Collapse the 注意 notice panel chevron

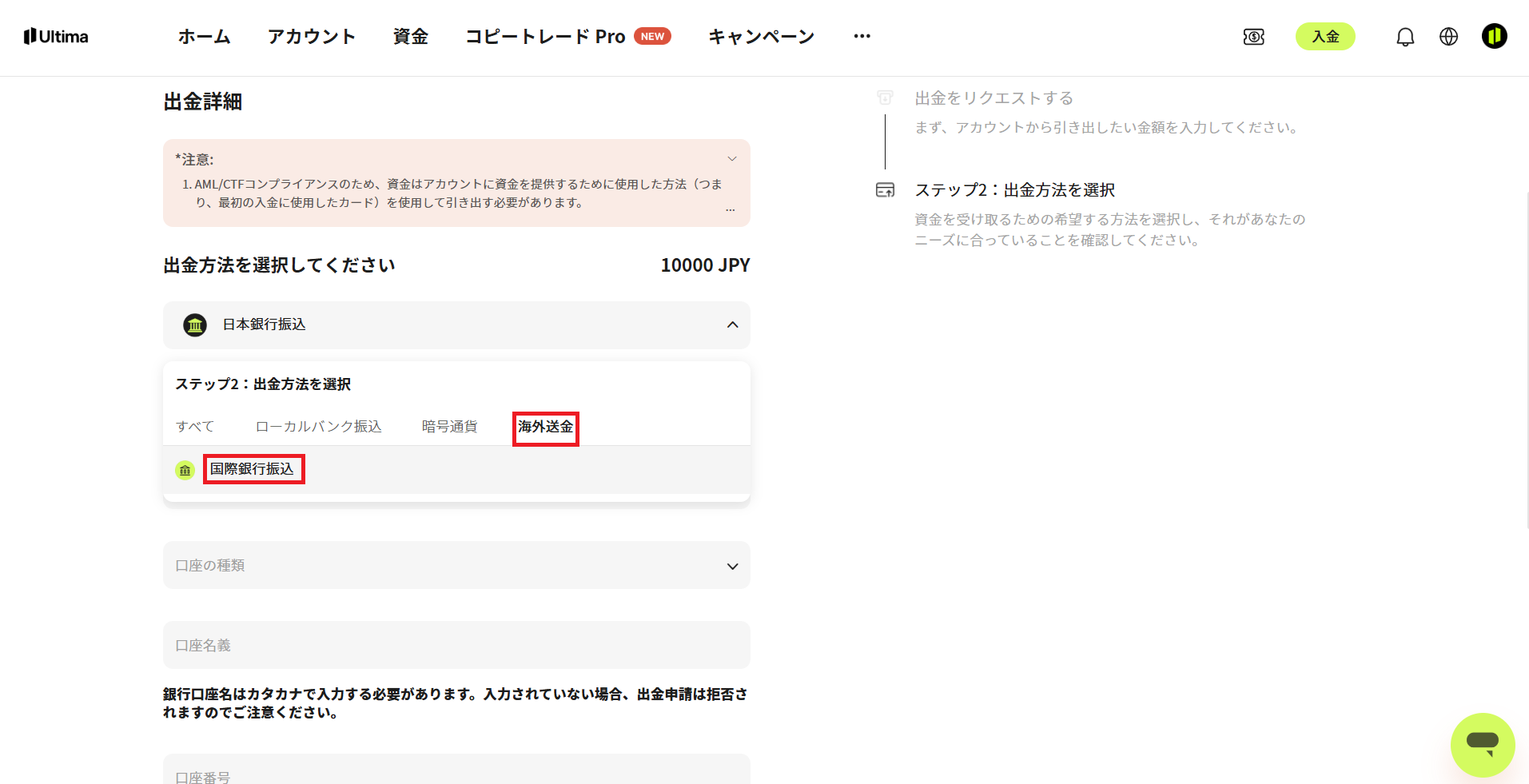coord(731,159)
